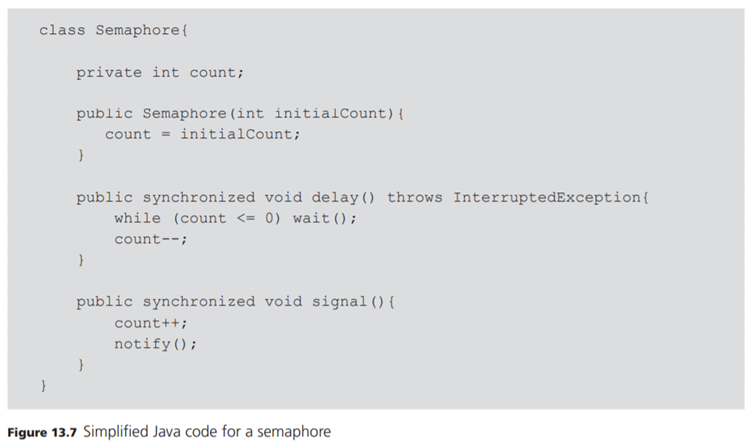Click the 'private' keyword in the count declaration
The image size is (752, 443).
(x=109, y=72)
